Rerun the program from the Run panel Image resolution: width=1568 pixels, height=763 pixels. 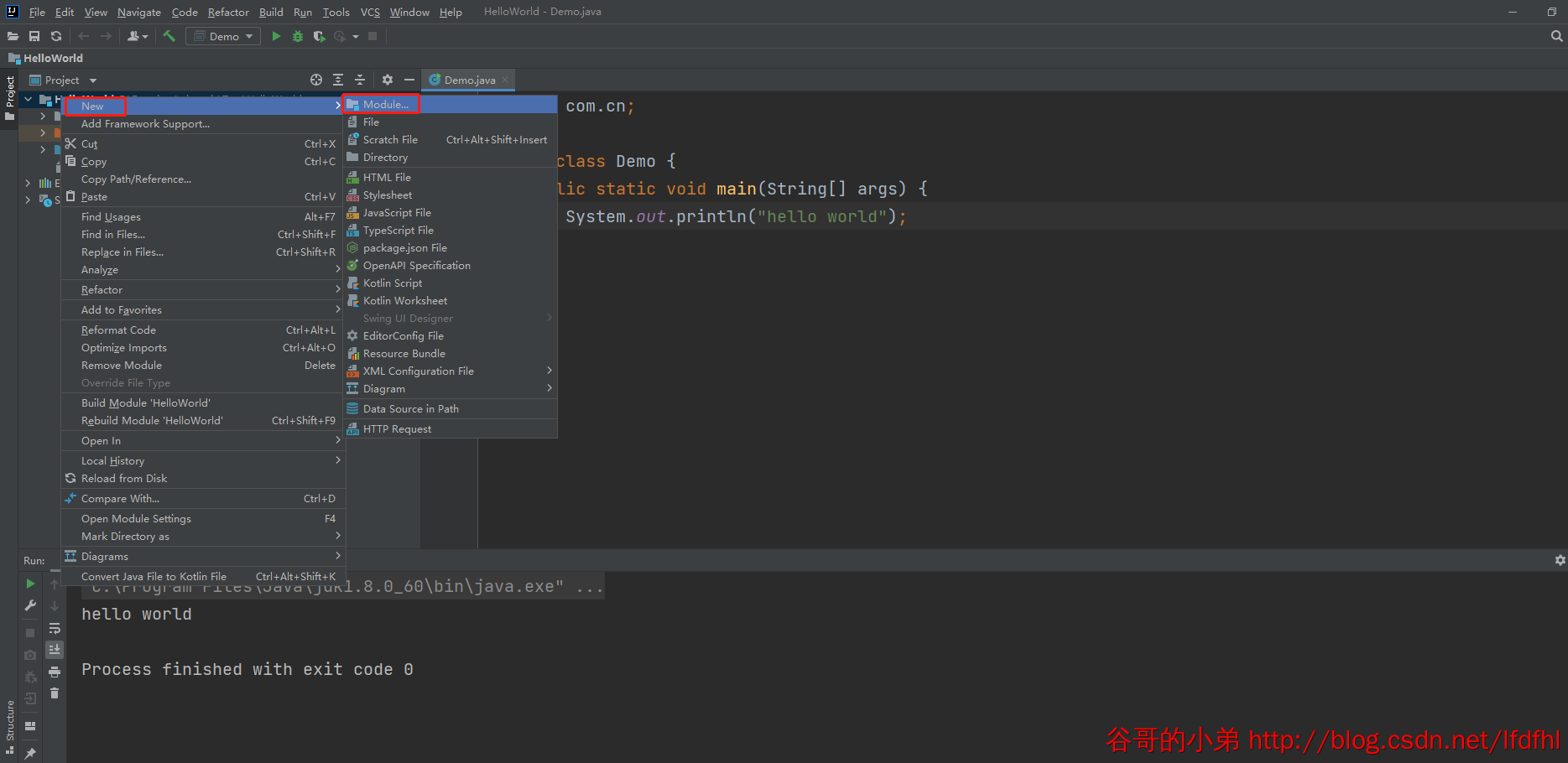30,584
